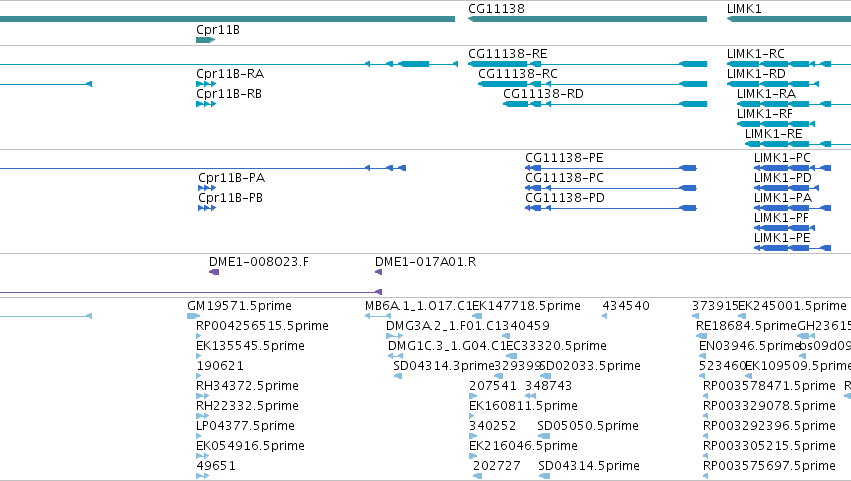This screenshot has width=851, height=481.
Task: Click EST RE18684.5prime
Action: [x=746, y=326]
